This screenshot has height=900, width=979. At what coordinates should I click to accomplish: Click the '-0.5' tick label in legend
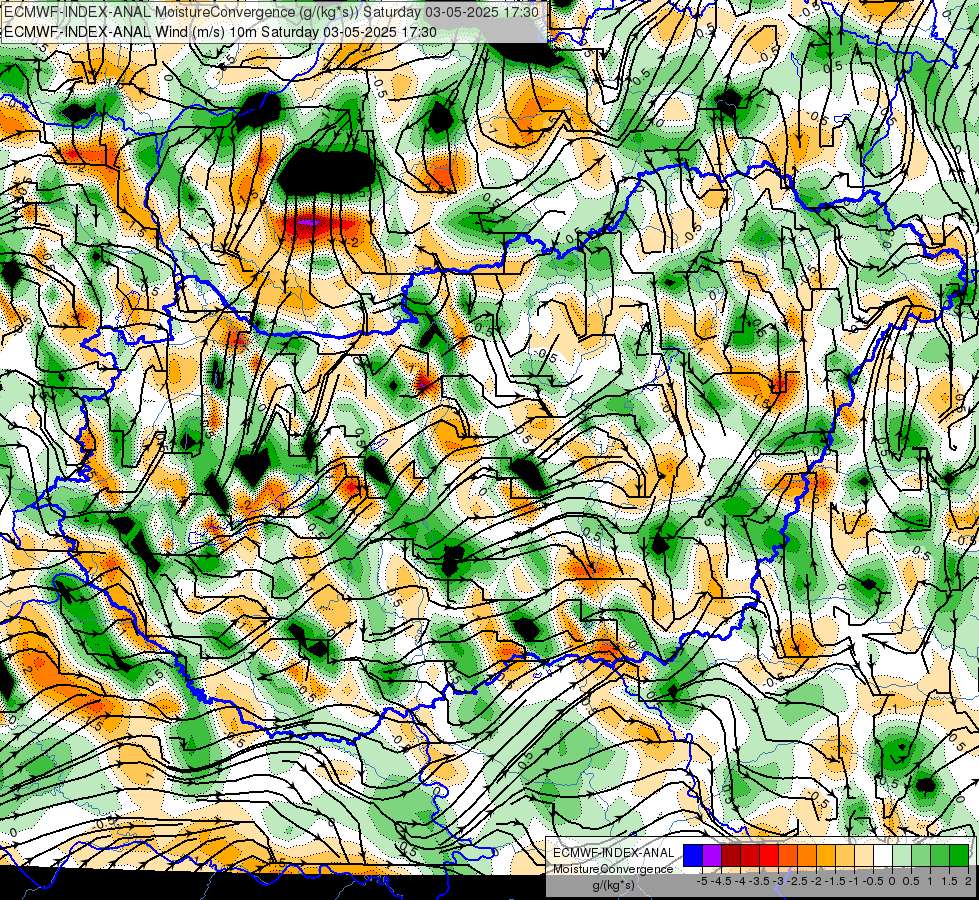(x=873, y=881)
